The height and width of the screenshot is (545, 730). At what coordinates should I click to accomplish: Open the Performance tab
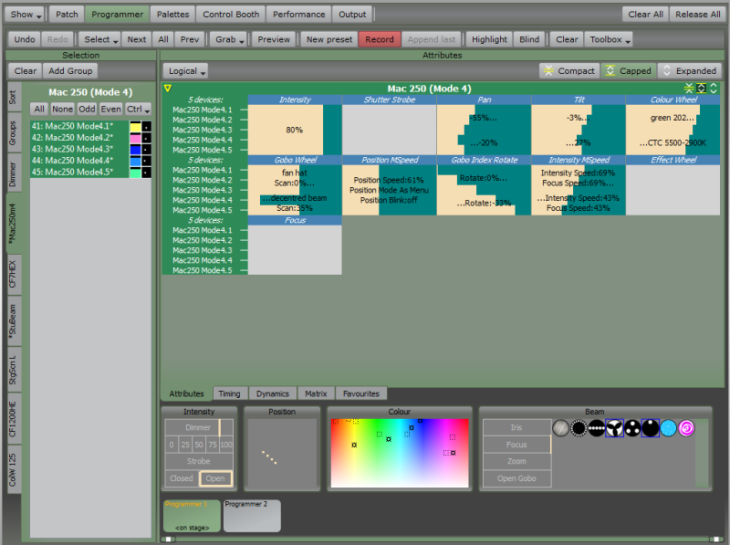coord(299,14)
